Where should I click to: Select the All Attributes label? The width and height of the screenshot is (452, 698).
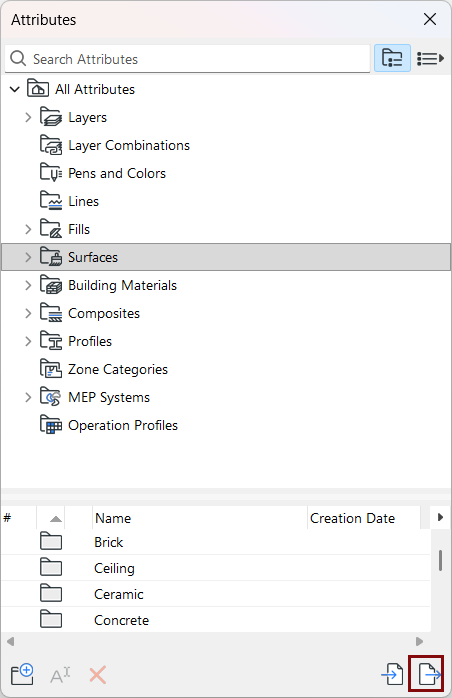[95, 89]
